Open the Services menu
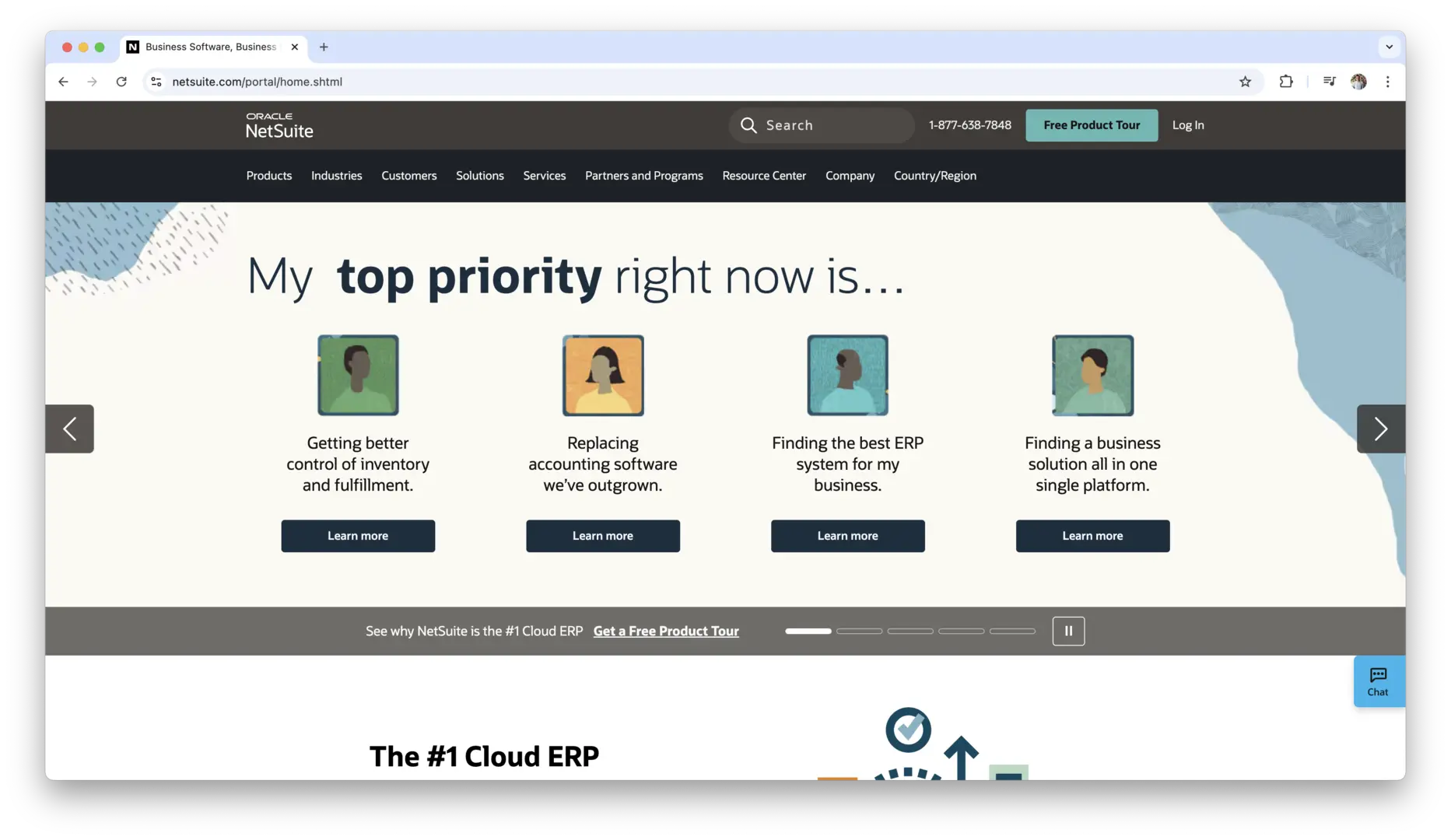1451x840 pixels. 545,176
